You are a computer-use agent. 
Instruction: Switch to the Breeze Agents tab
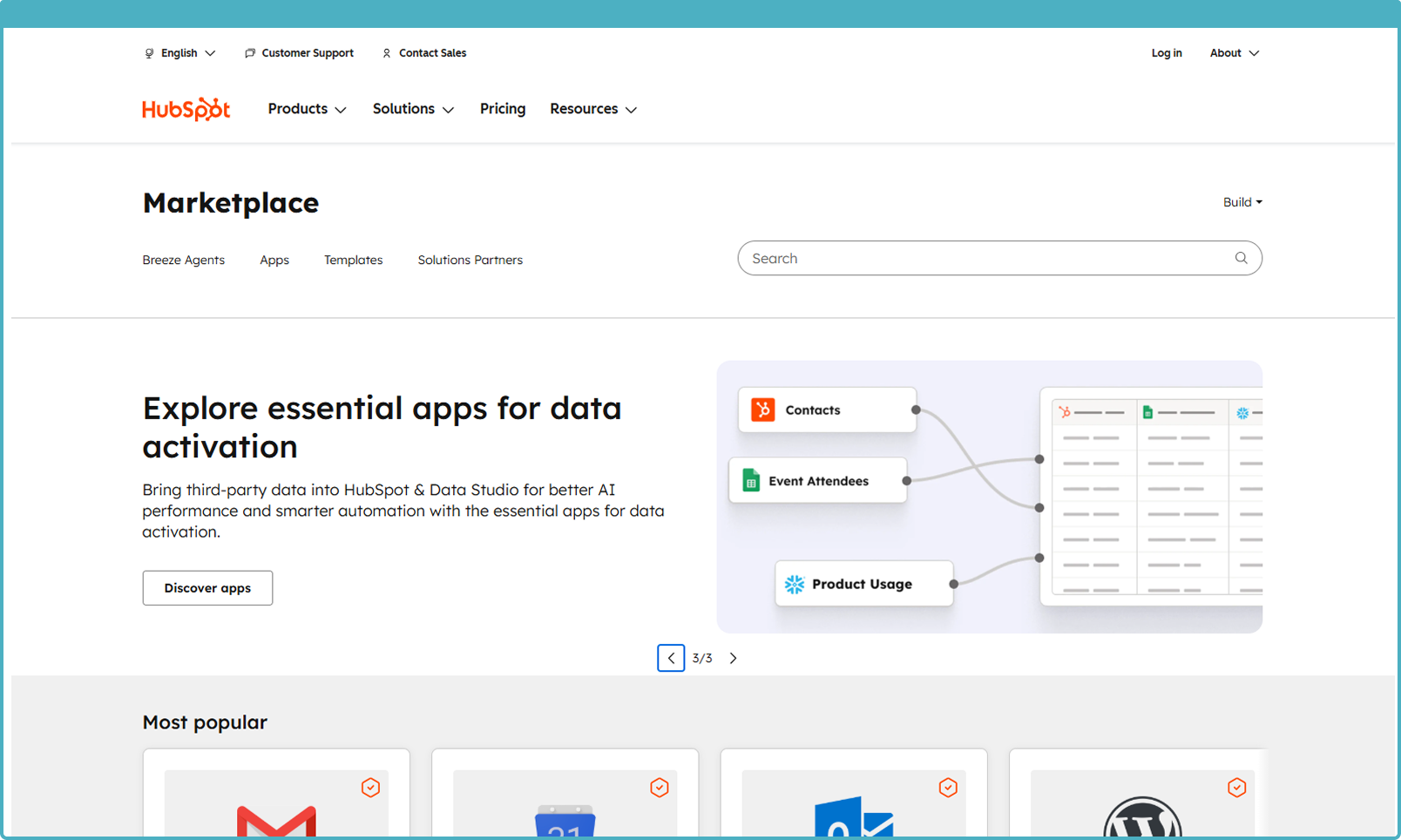coord(183,260)
